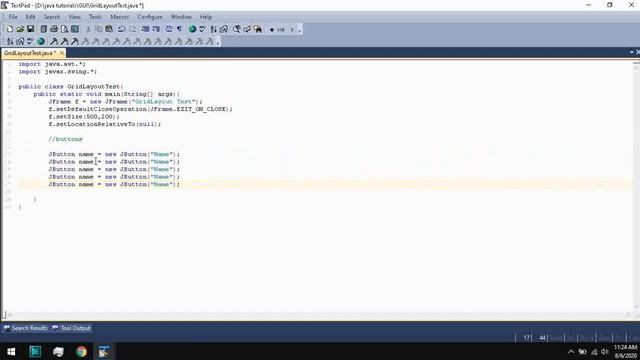
Task: Click the '//buttons' comment line
Action: [x=65, y=139]
